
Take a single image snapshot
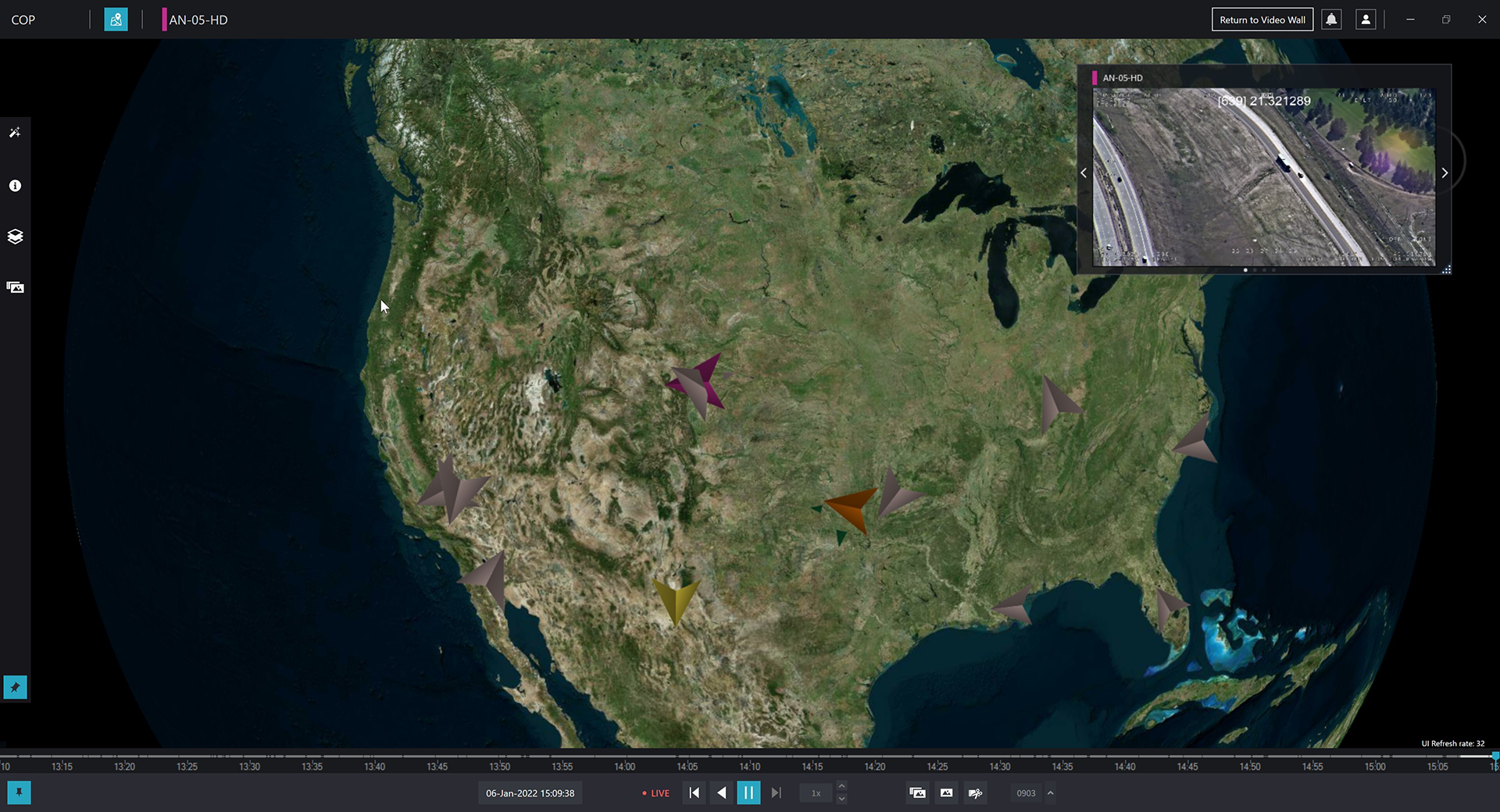pyautogui.click(x=946, y=792)
